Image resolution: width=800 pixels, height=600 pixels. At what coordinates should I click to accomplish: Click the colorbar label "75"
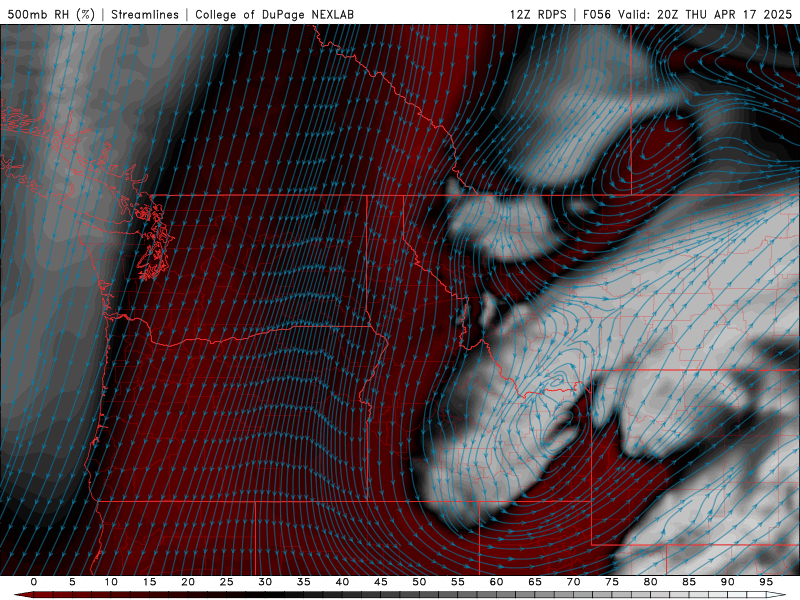612,582
